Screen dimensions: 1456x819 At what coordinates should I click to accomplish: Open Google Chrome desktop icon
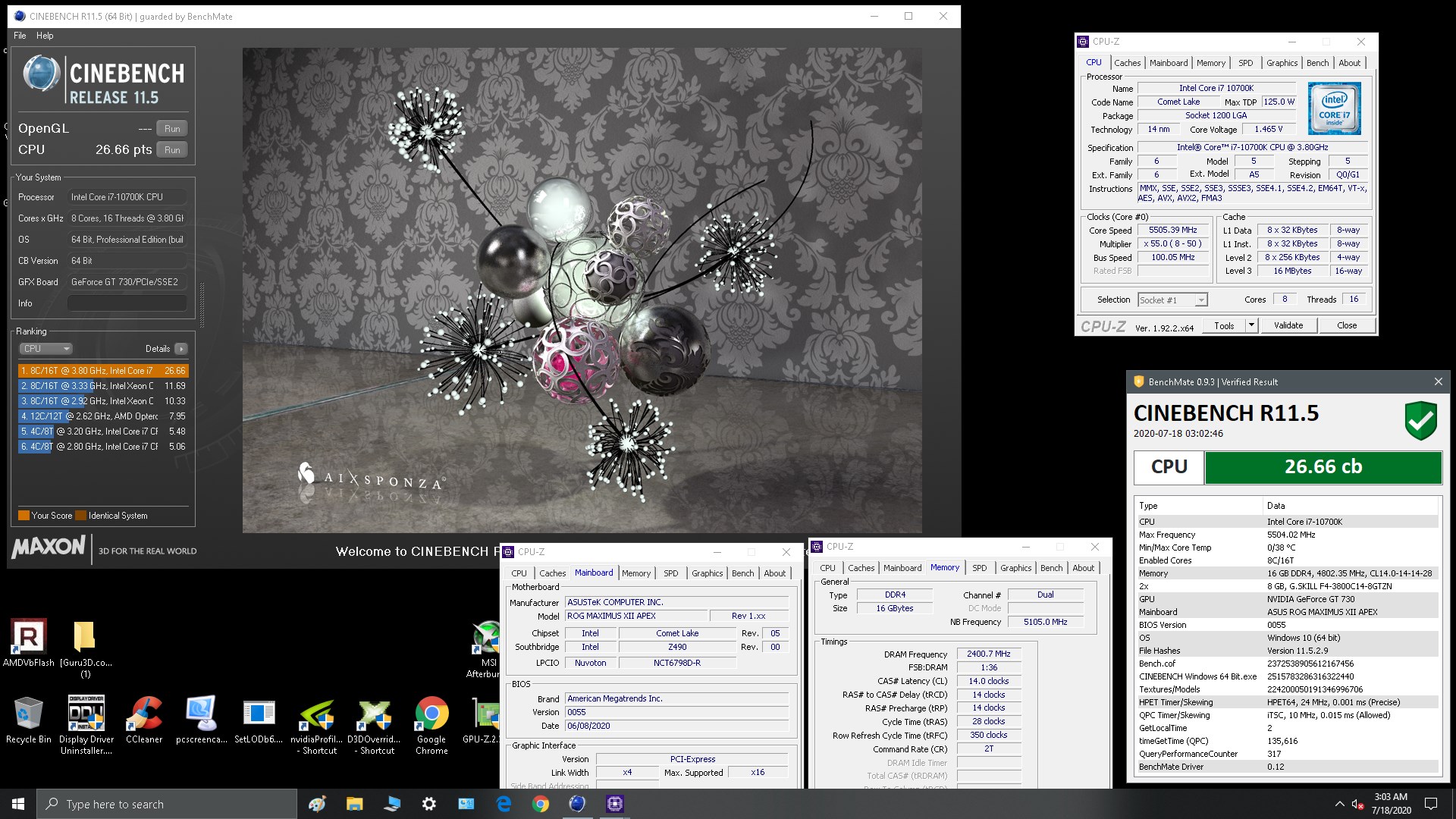point(431,725)
